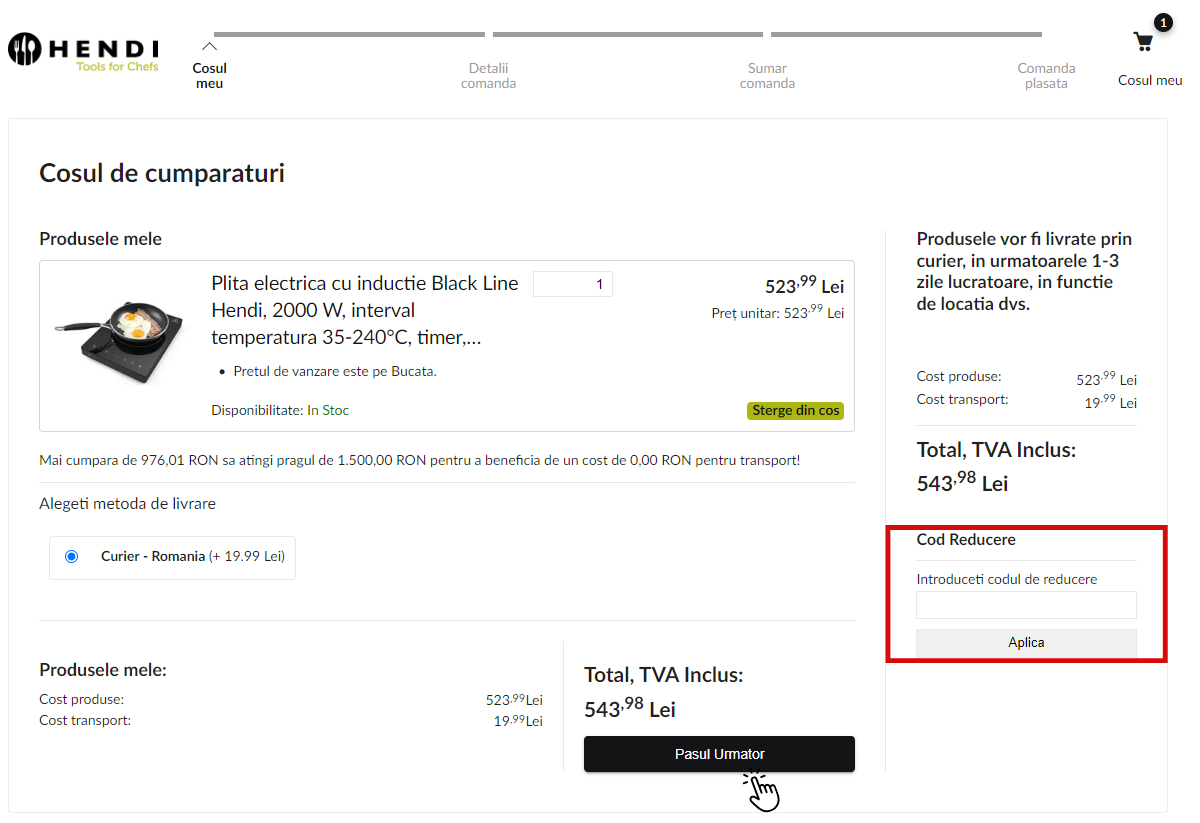This screenshot has height=823, width=1200.
Task: Select the Cosul meu checkout step label
Action: 210,76
